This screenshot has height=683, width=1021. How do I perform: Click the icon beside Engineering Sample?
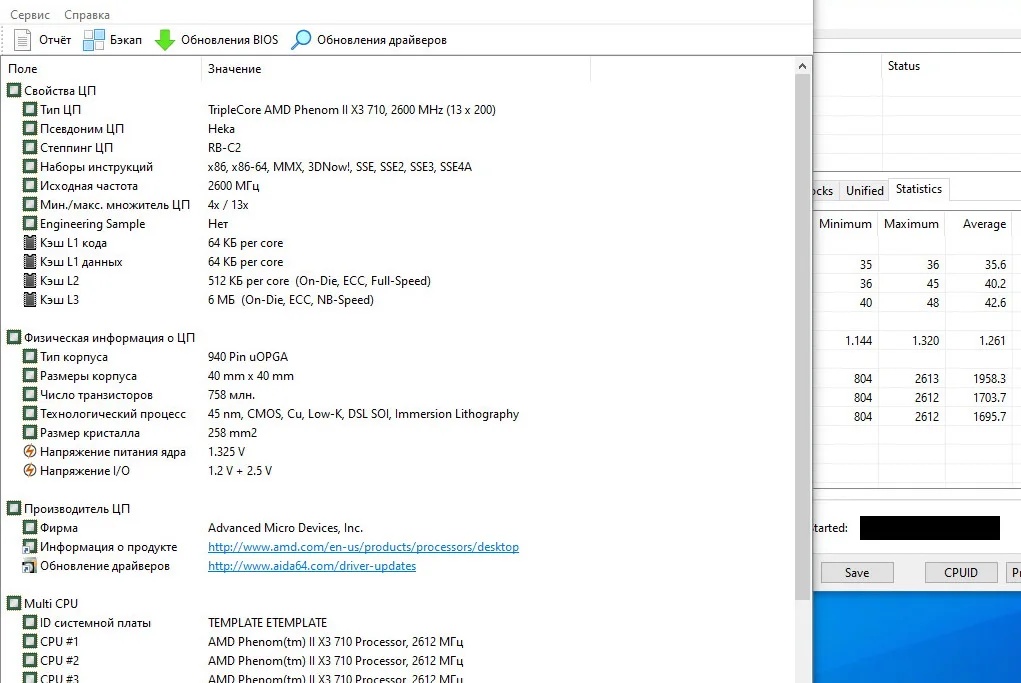30,223
